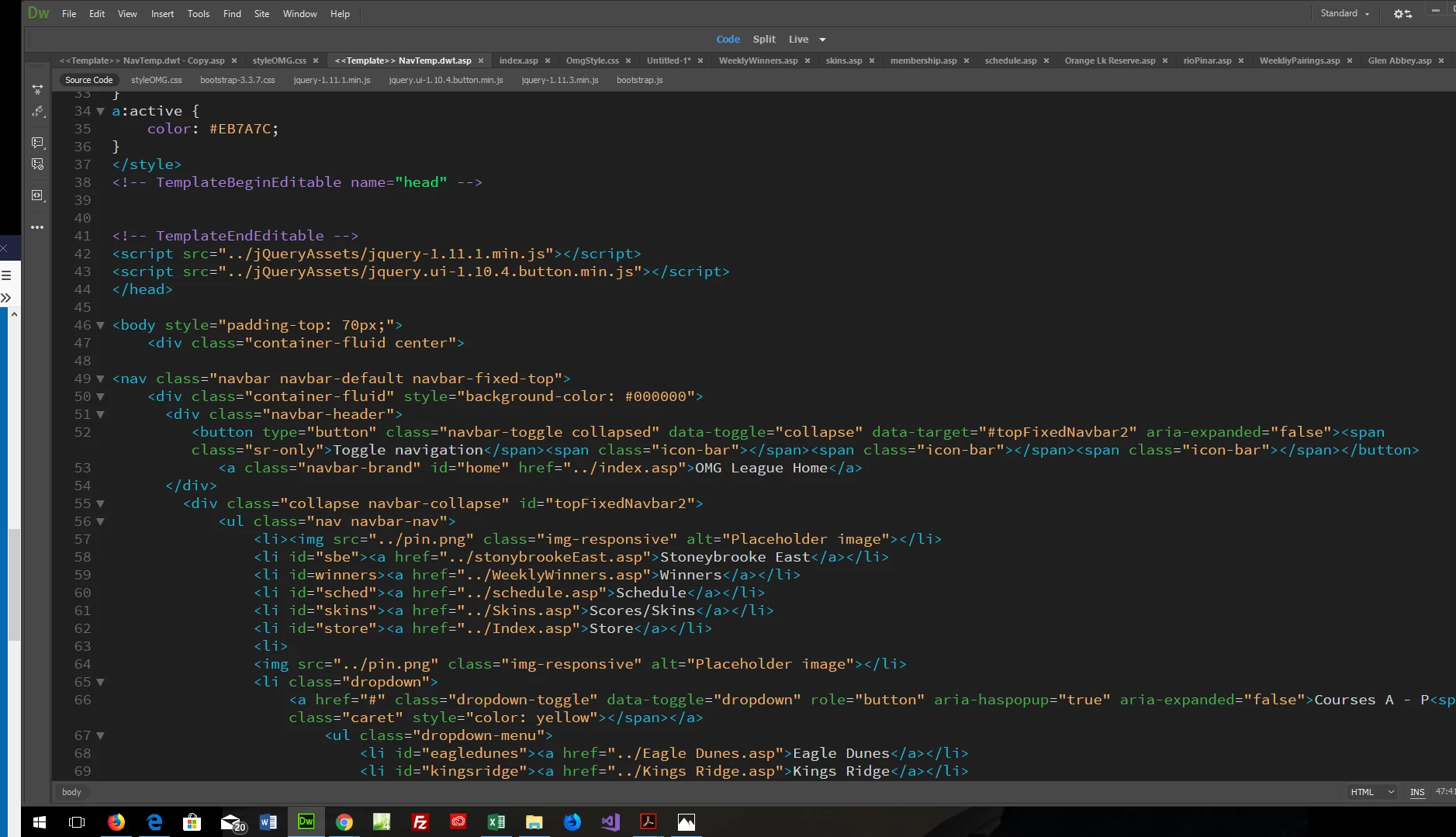This screenshot has width=1456, height=837.
Task: Close the NavTemp.dwt.asp template tab
Action: pyautogui.click(x=481, y=61)
